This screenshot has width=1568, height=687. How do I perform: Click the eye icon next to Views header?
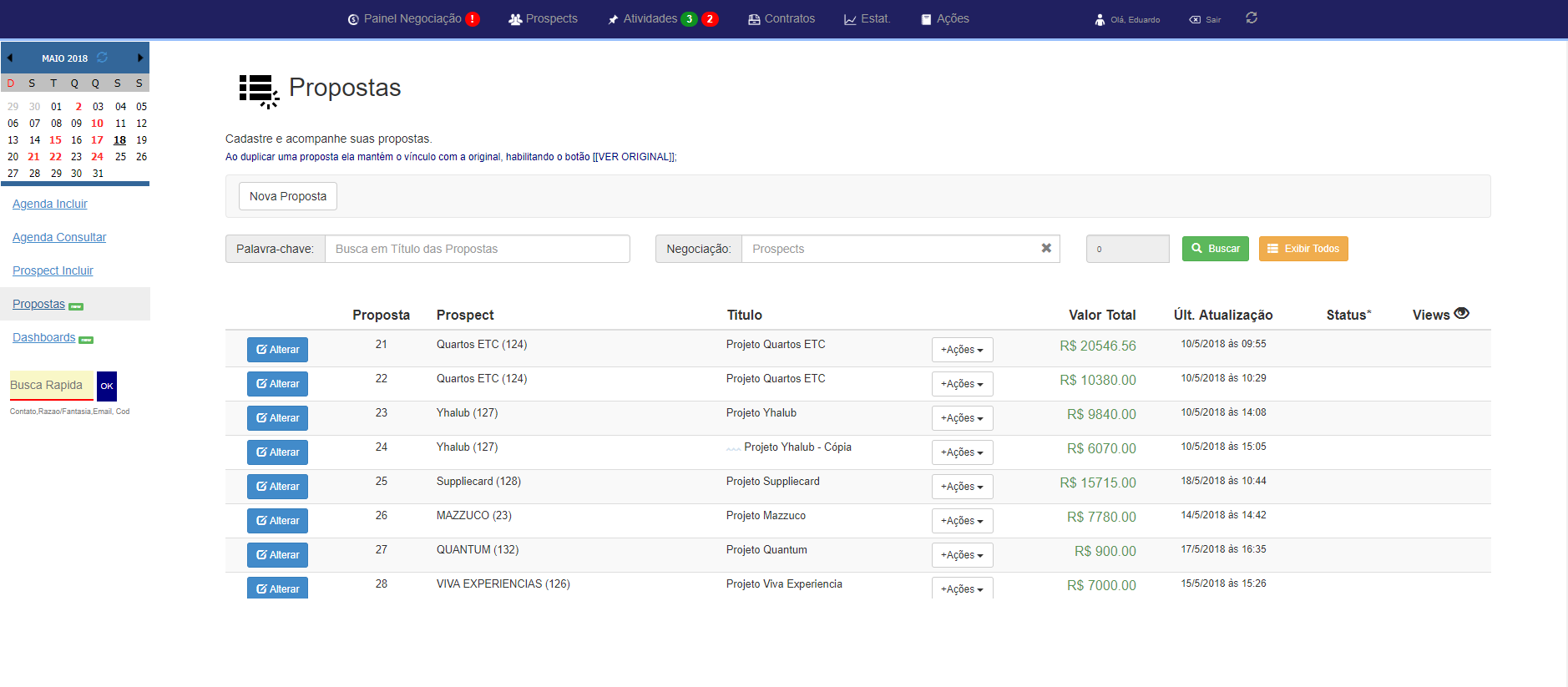pyautogui.click(x=1461, y=313)
